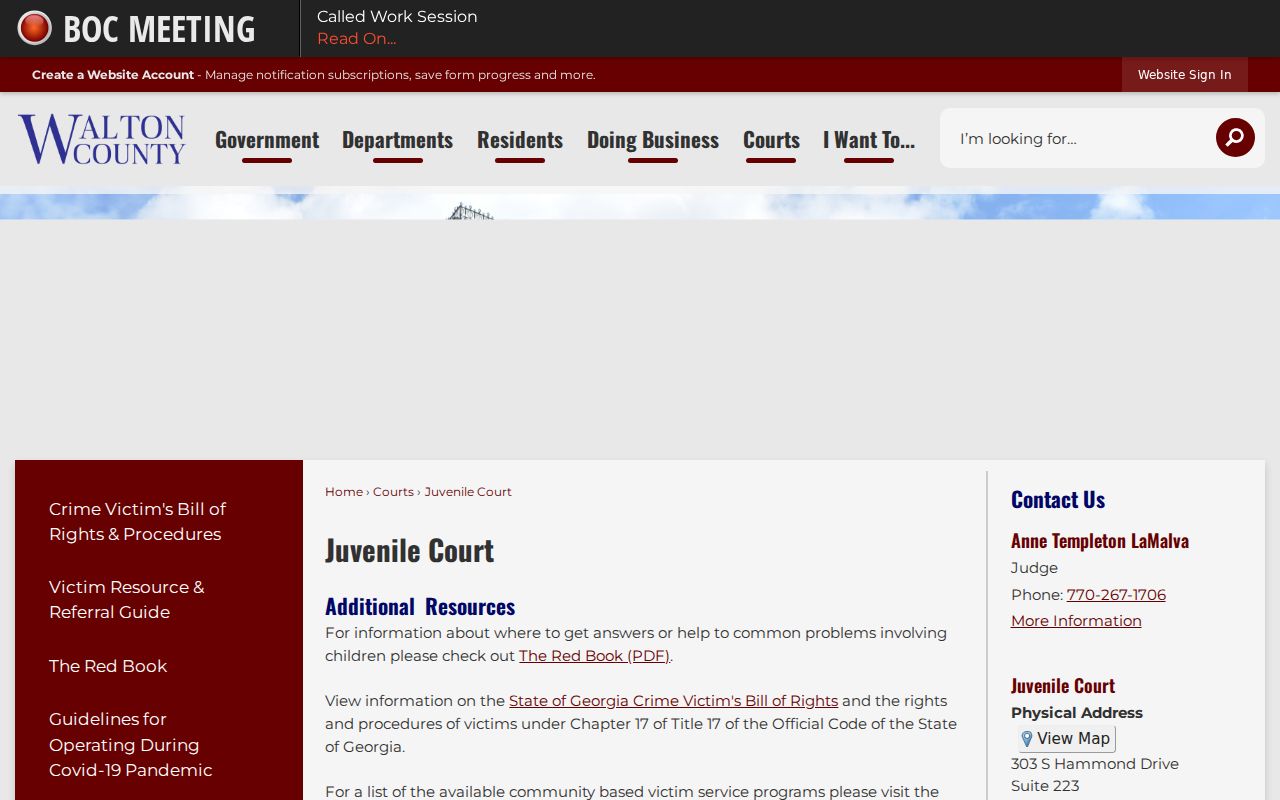
Task: Open State of Georgia Crime Victim's Bill of Rights
Action: pos(673,701)
